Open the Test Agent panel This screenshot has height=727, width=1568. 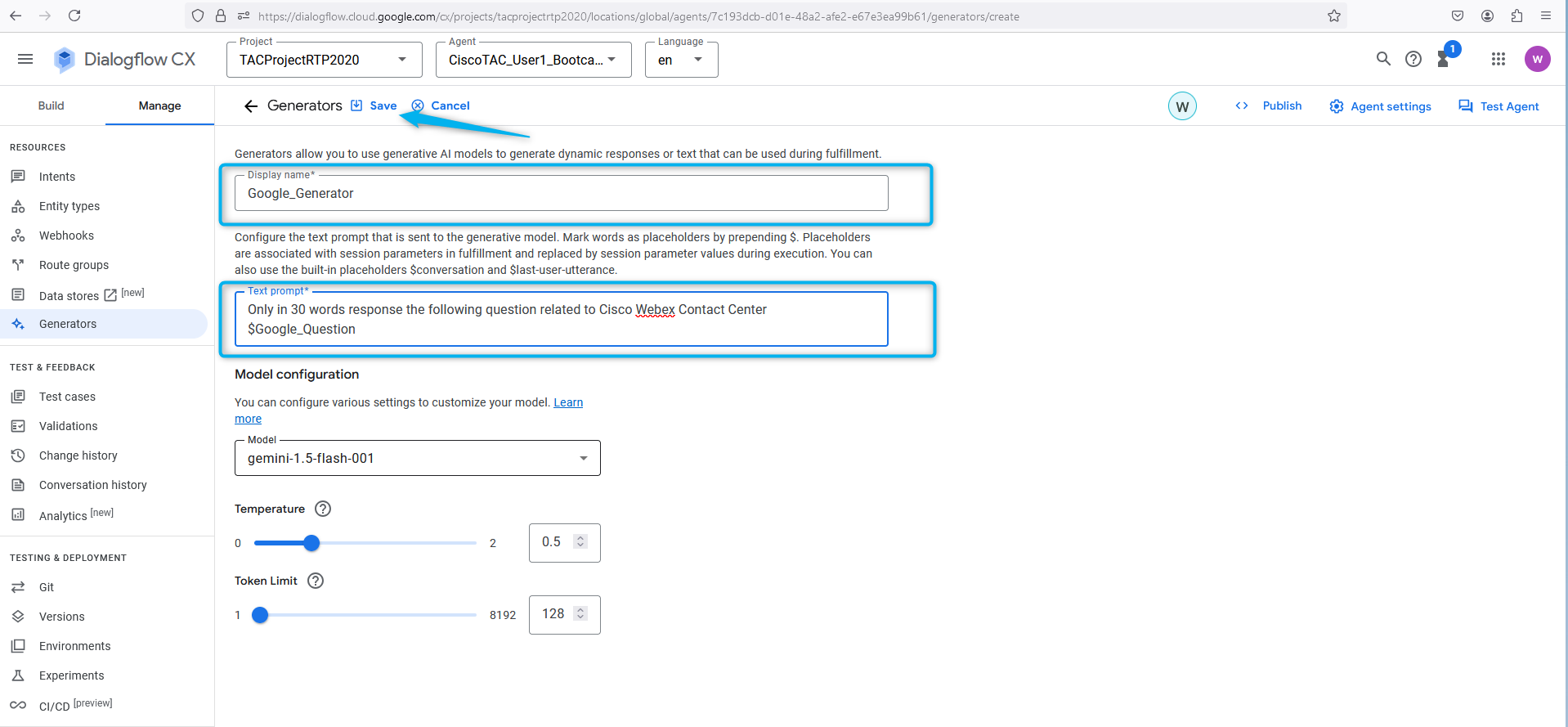point(1499,106)
